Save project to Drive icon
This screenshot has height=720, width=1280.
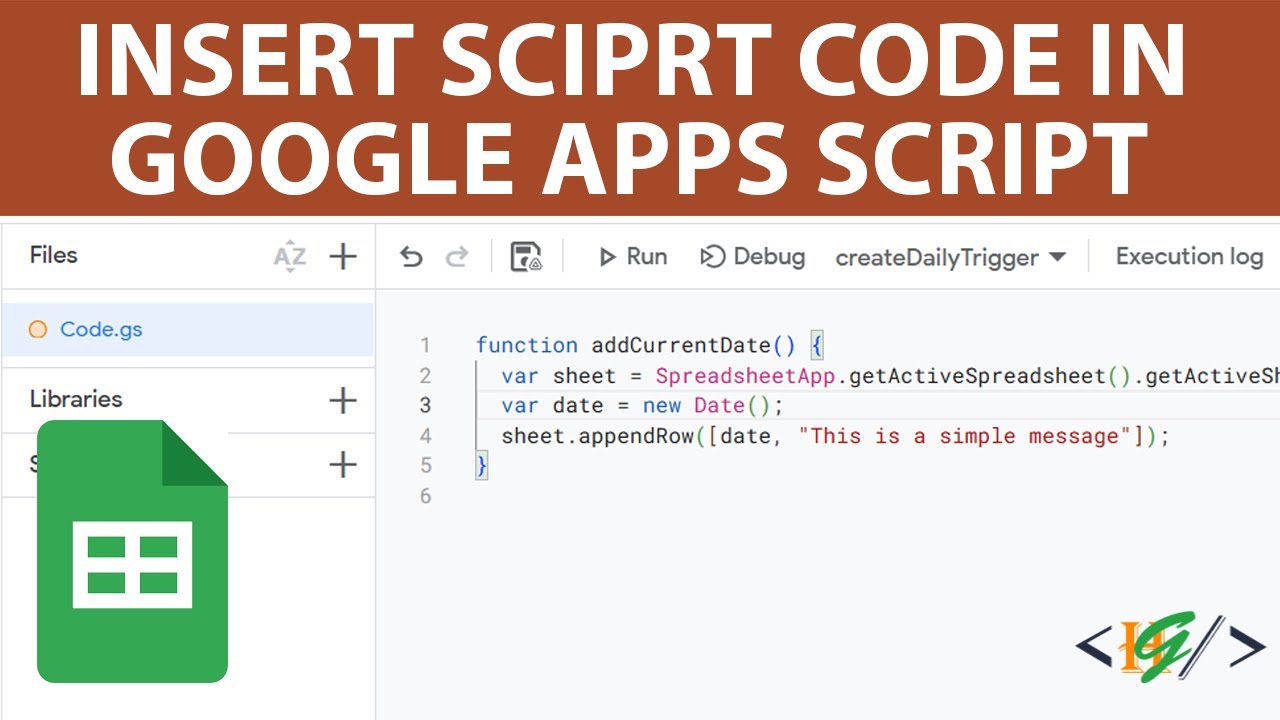pyautogui.click(x=526, y=257)
